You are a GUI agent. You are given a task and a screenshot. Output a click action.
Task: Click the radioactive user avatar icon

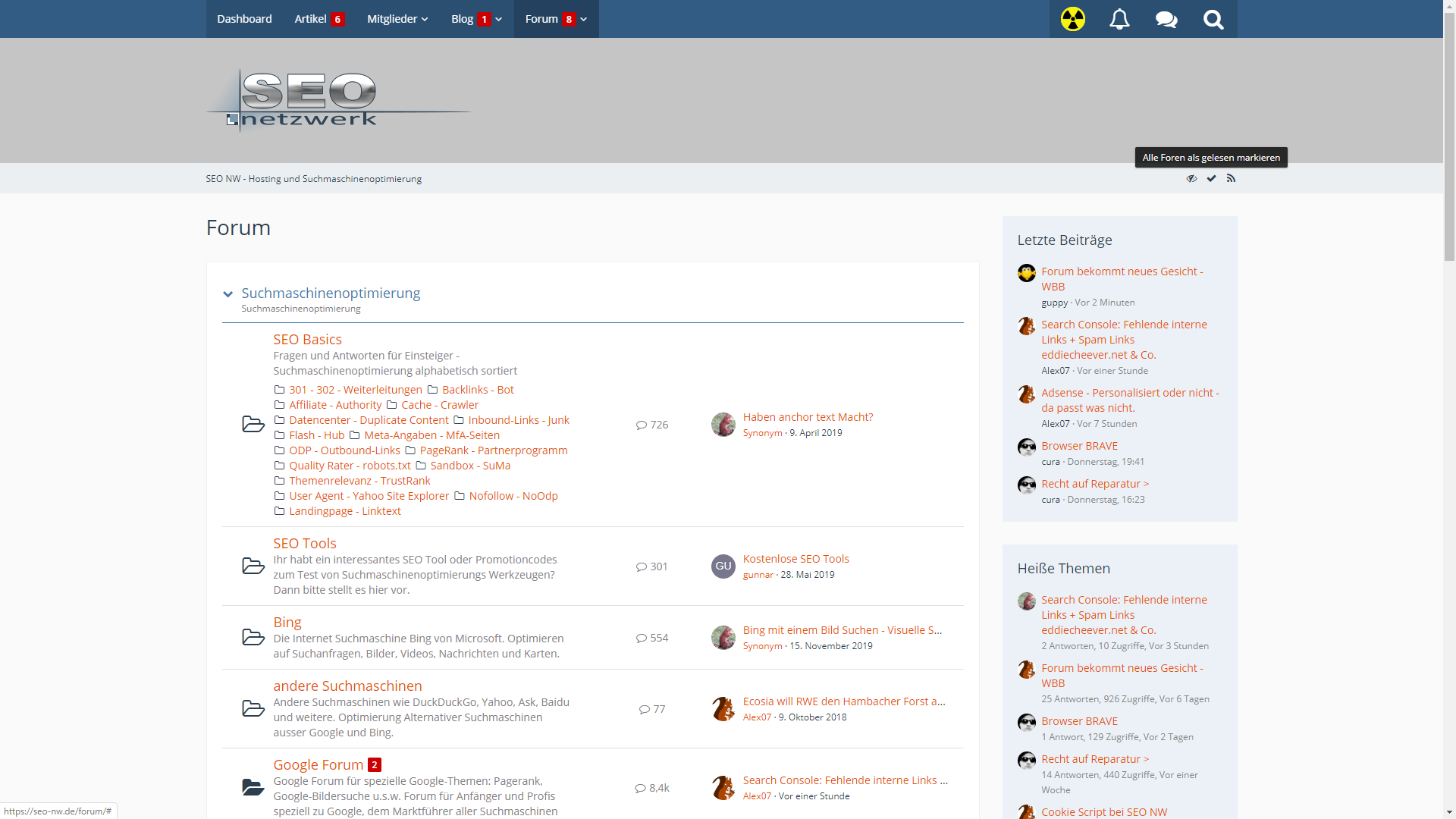(x=1072, y=19)
